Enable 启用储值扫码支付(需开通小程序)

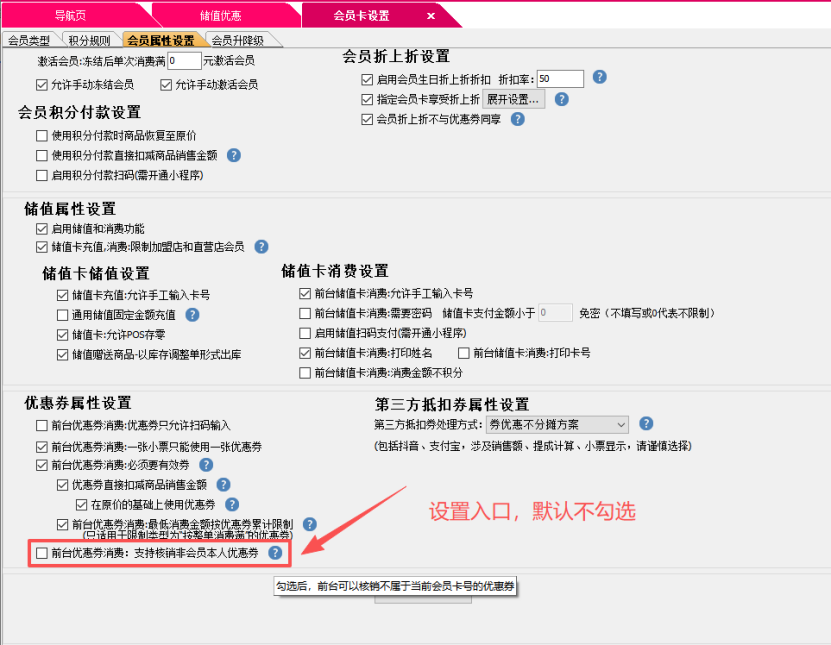tap(305, 333)
